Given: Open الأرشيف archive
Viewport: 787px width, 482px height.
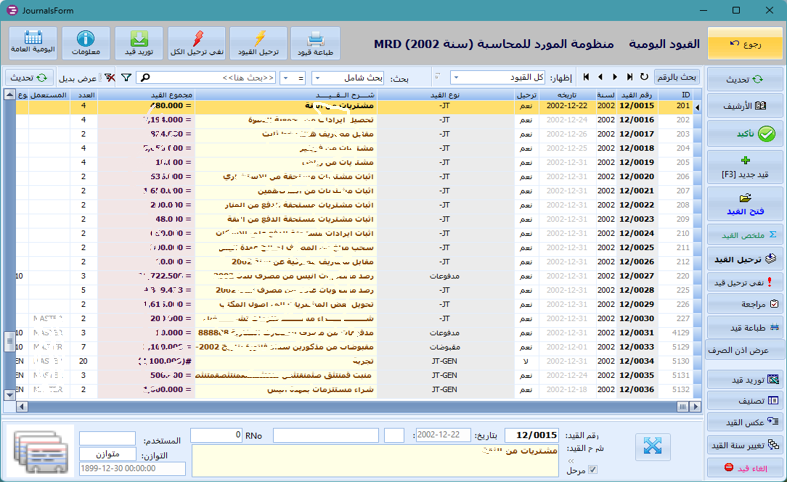Looking at the screenshot, I should click(745, 106).
